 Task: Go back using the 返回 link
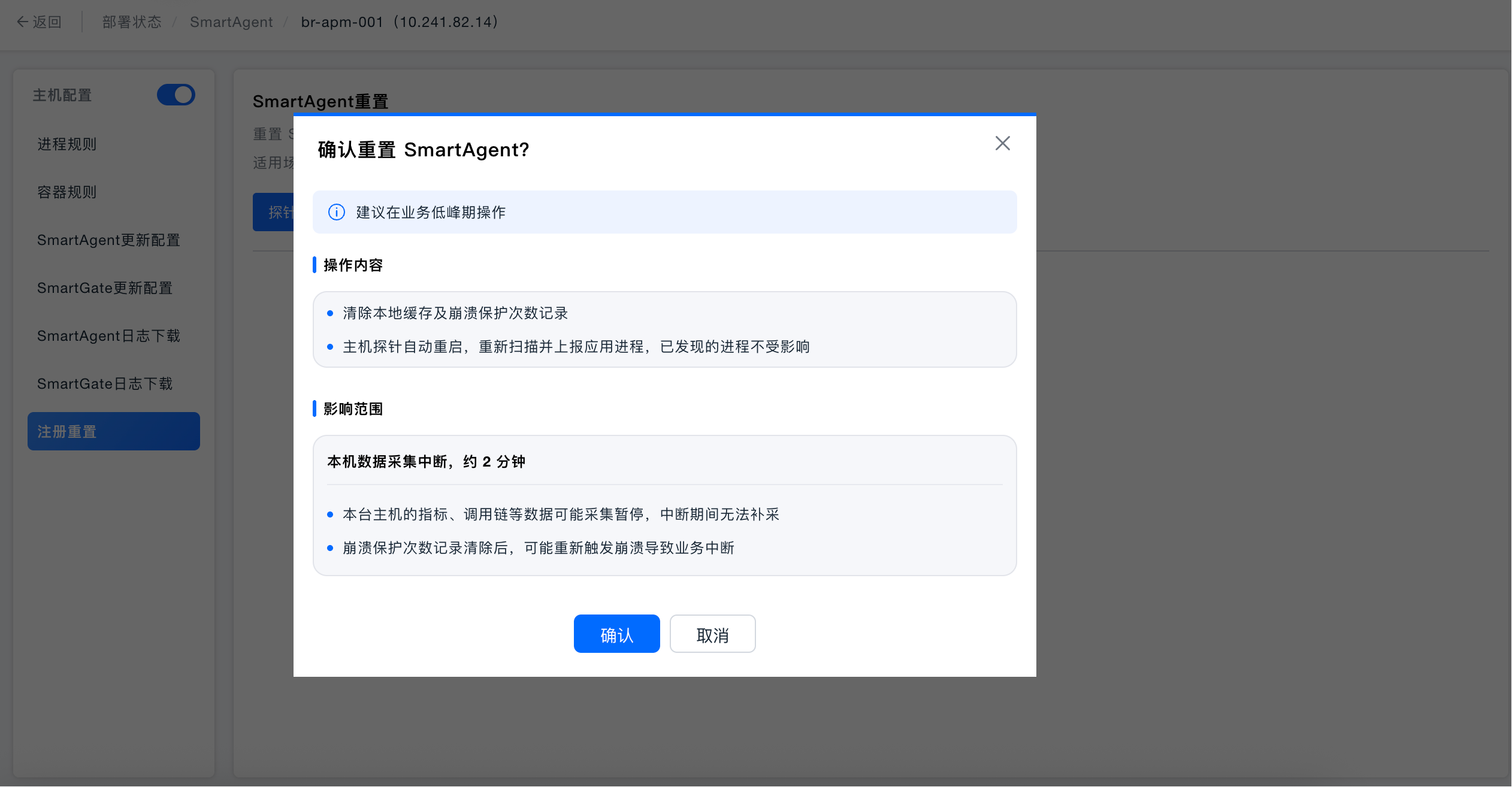pyautogui.click(x=39, y=22)
